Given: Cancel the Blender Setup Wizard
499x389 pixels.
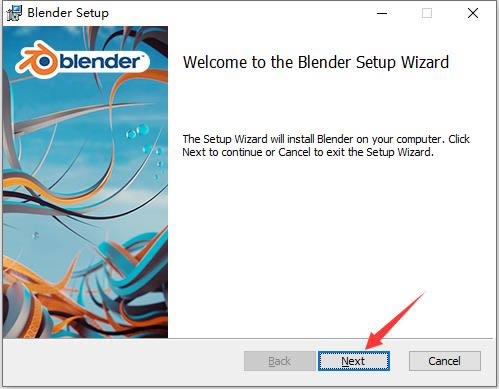Looking at the screenshot, I should (445, 361).
